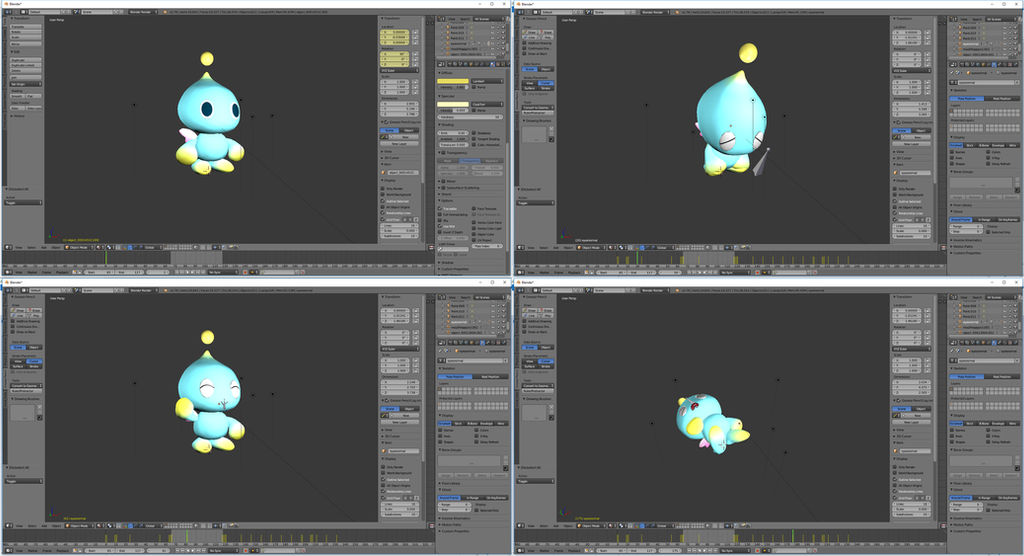
Task: Switch to Stick display tab in top-right window
Action: tap(970, 146)
